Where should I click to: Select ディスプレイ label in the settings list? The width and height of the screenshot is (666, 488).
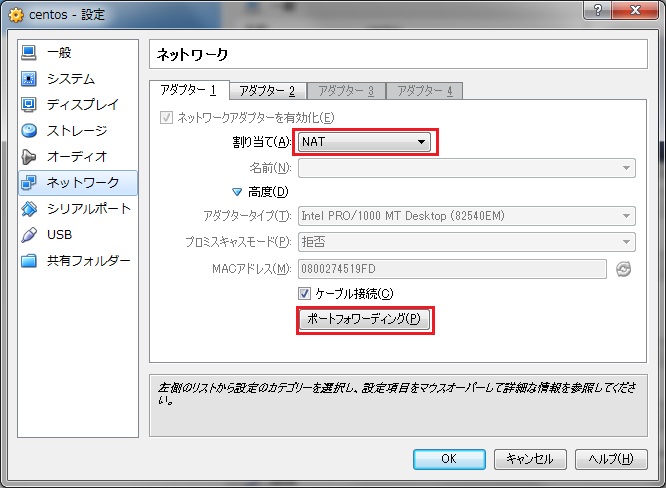pyautogui.click(x=83, y=104)
